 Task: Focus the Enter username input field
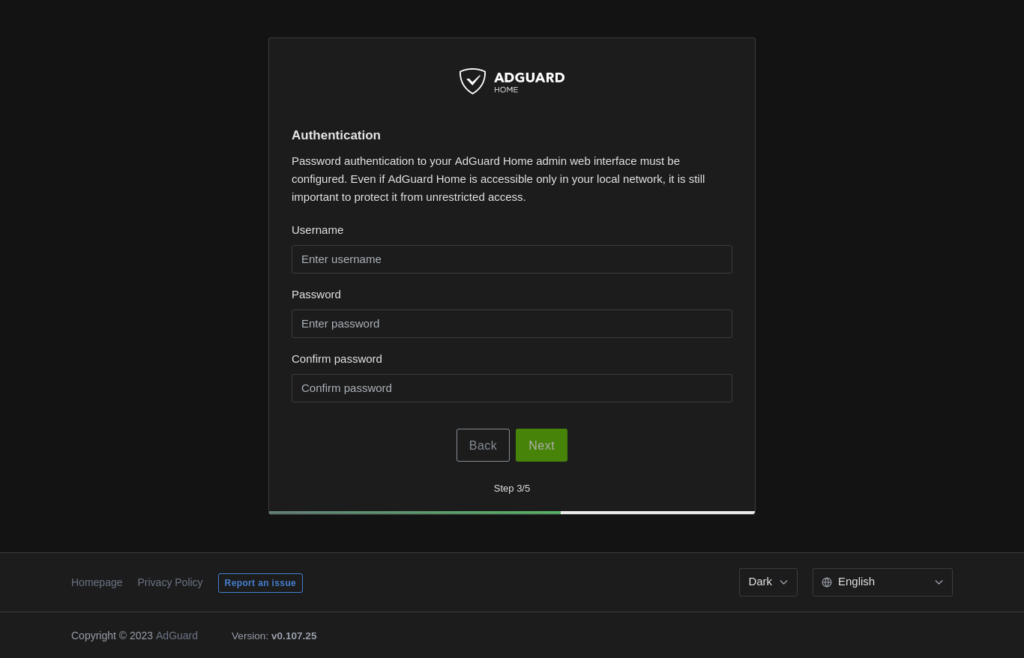(511, 259)
